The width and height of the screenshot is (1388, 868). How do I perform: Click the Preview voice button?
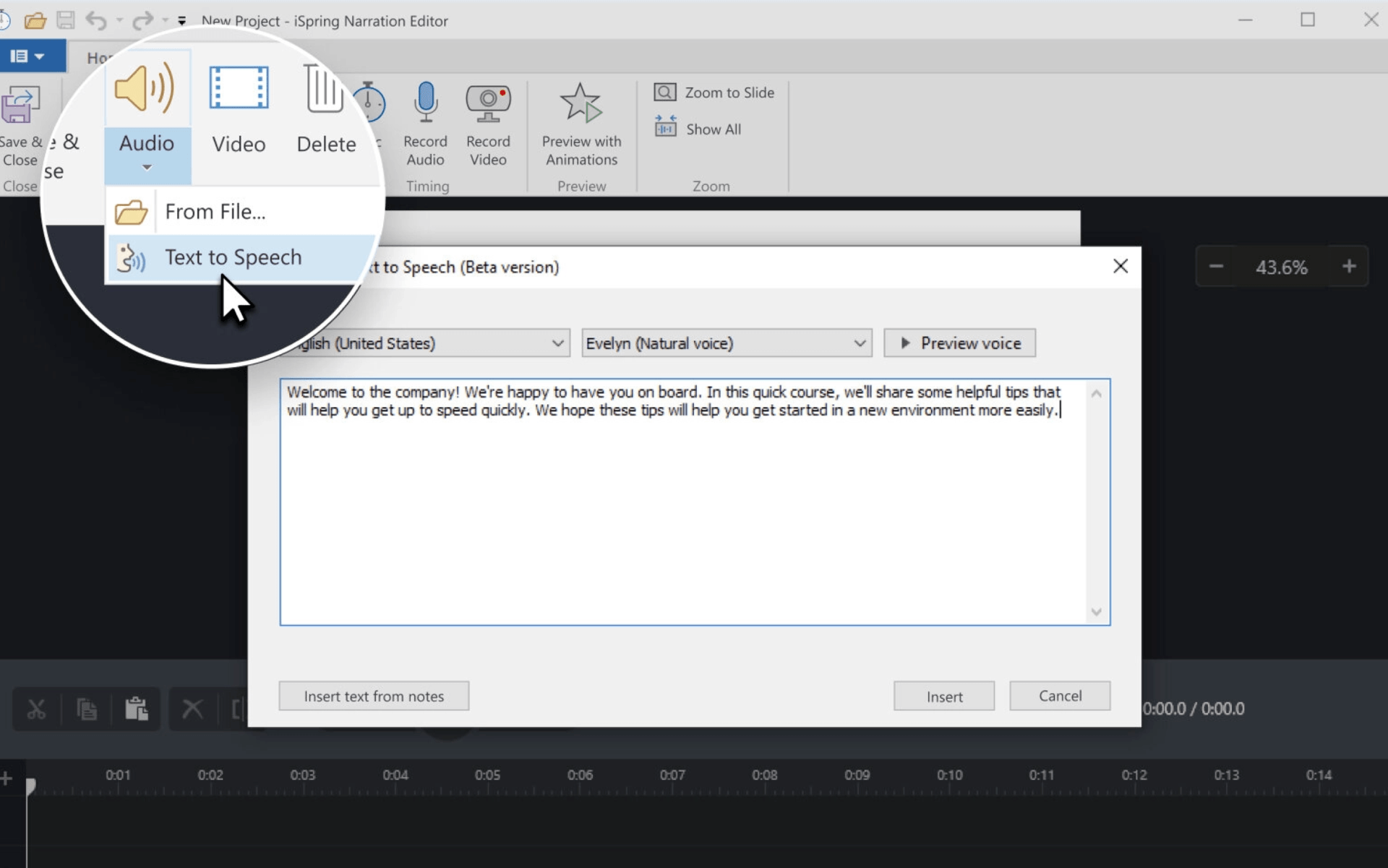tap(960, 343)
